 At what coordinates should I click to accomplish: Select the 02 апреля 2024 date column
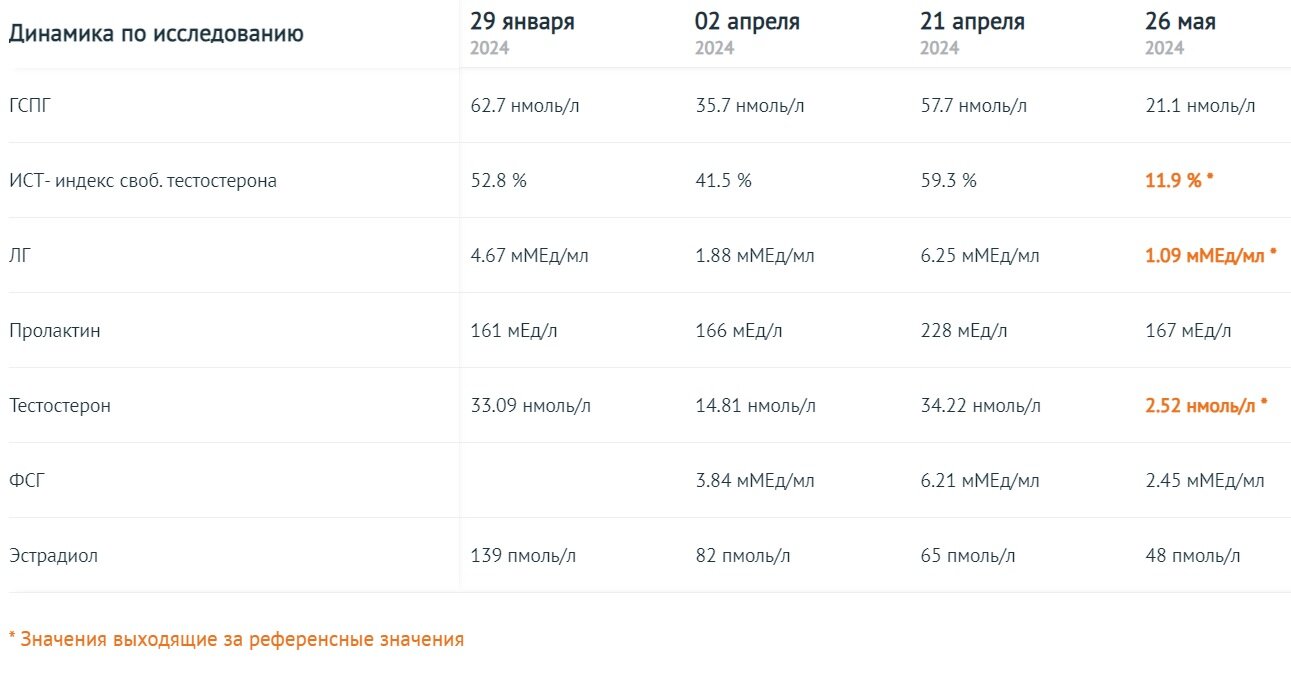tap(747, 33)
